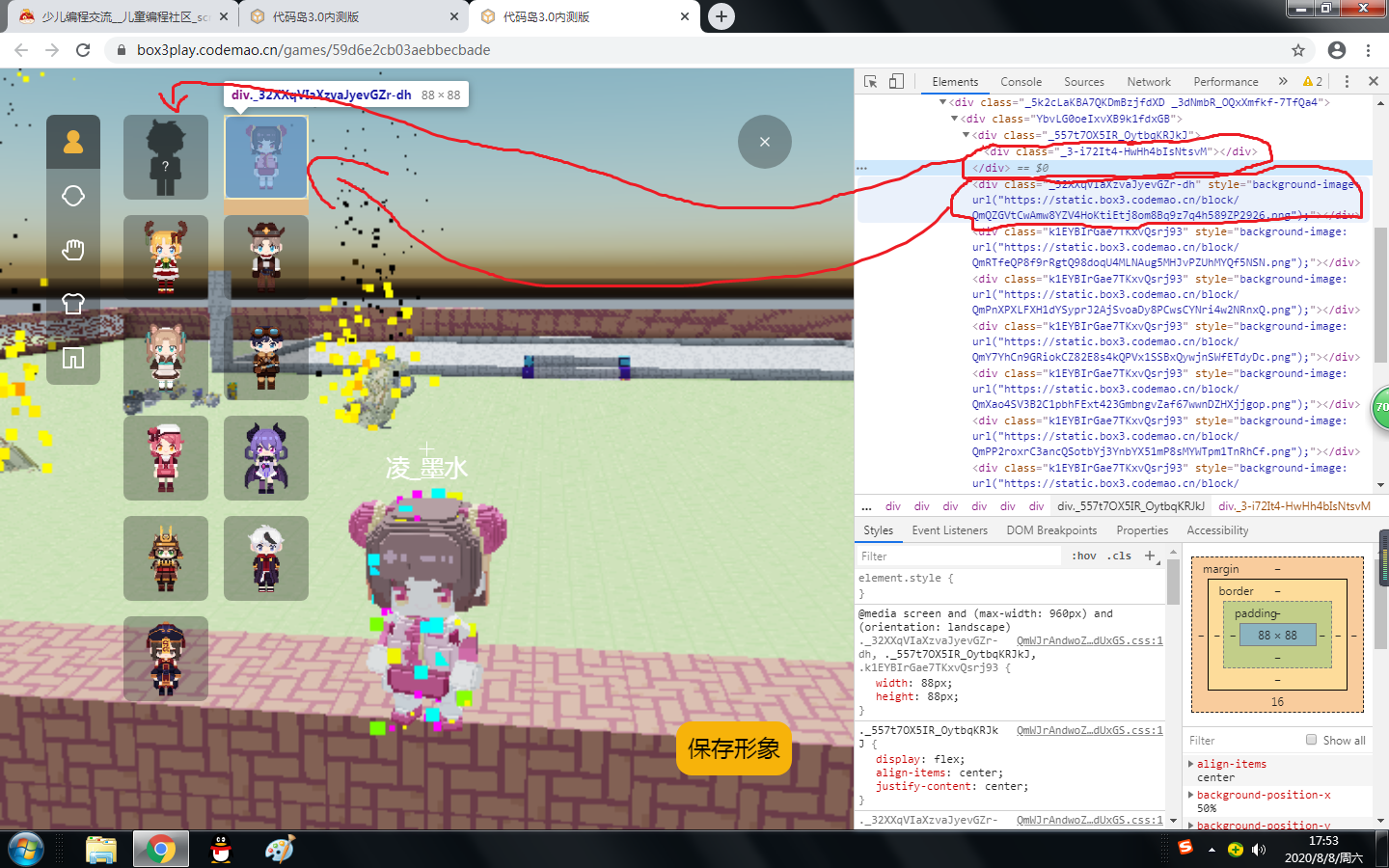
Task: Launch Paint from the taskbar
Action: (280, 850)
